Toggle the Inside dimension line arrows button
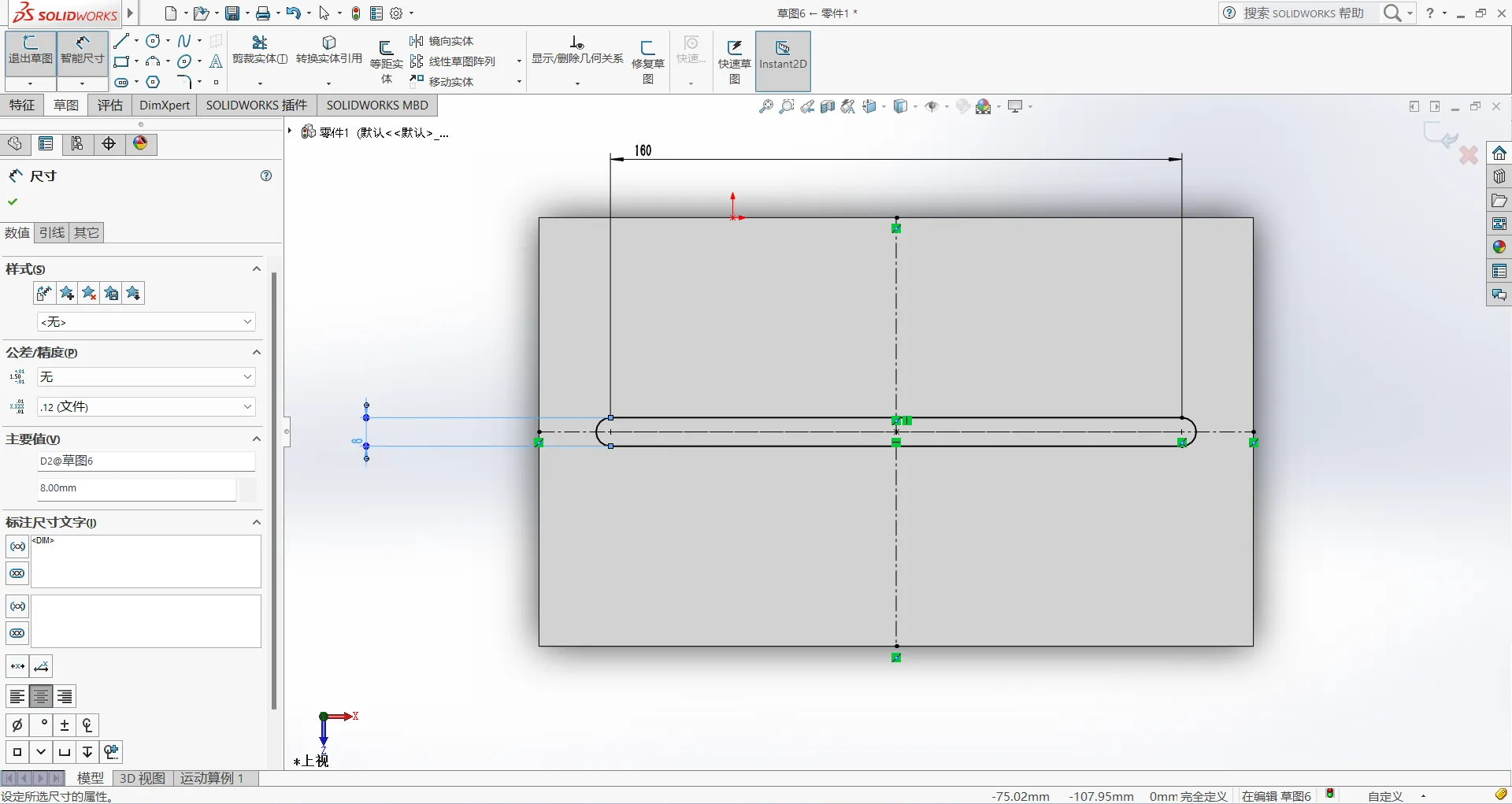1512x804 pixels. tap(17, 667)
